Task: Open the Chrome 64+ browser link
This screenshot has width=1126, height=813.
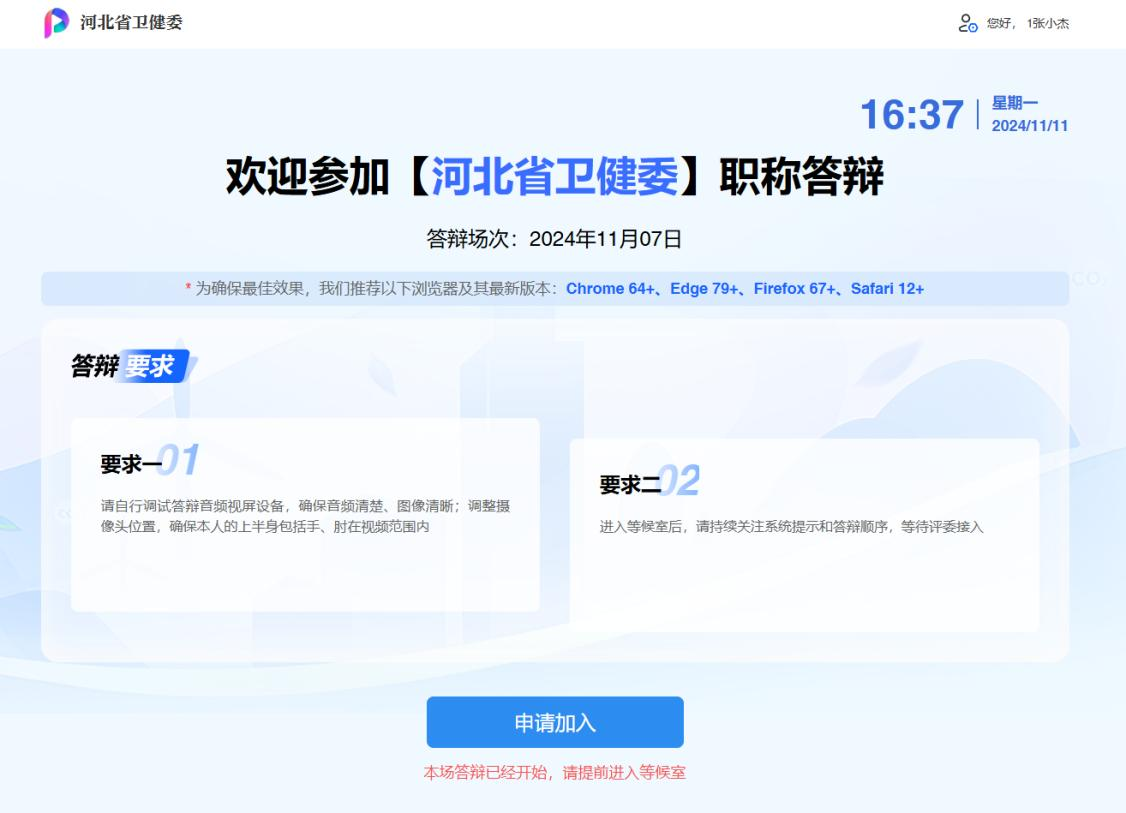Action: click(612, 289)
